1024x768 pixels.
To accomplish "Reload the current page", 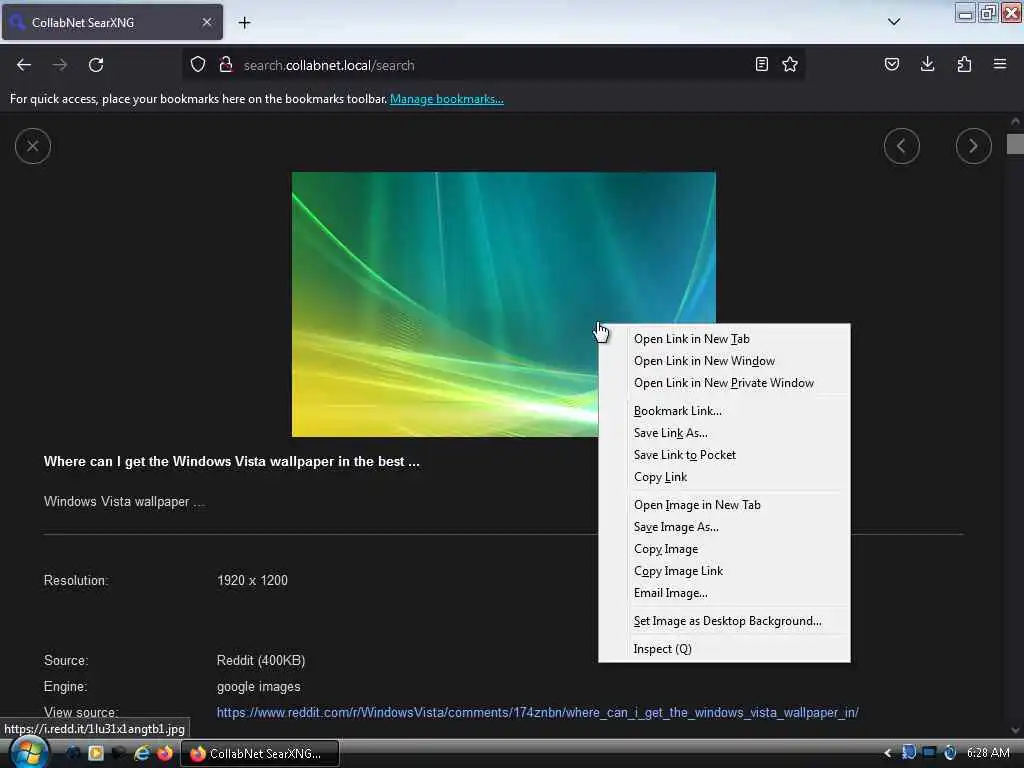I will (96, 65).
